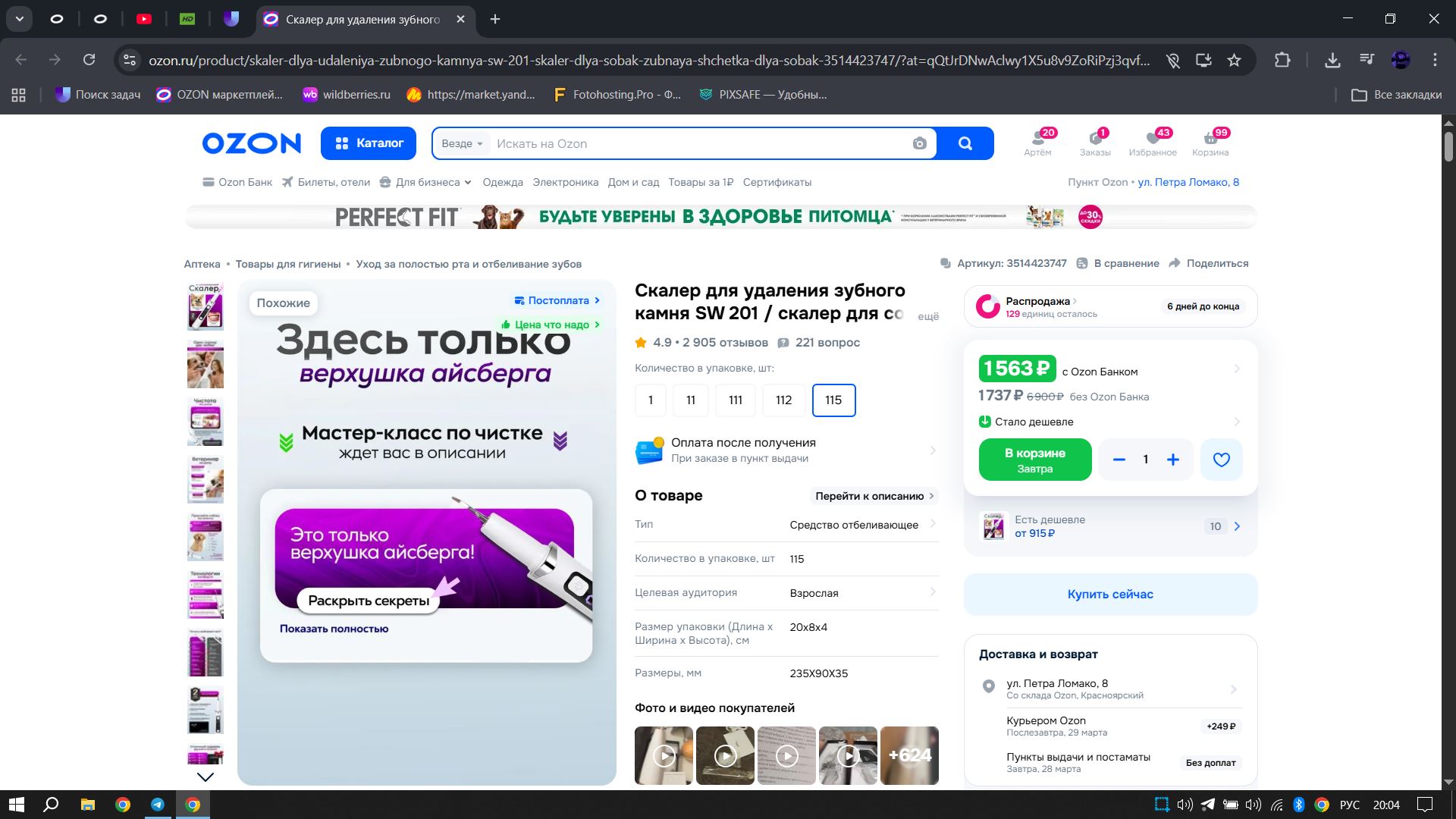Select package quantity option 11

point(690,400)
